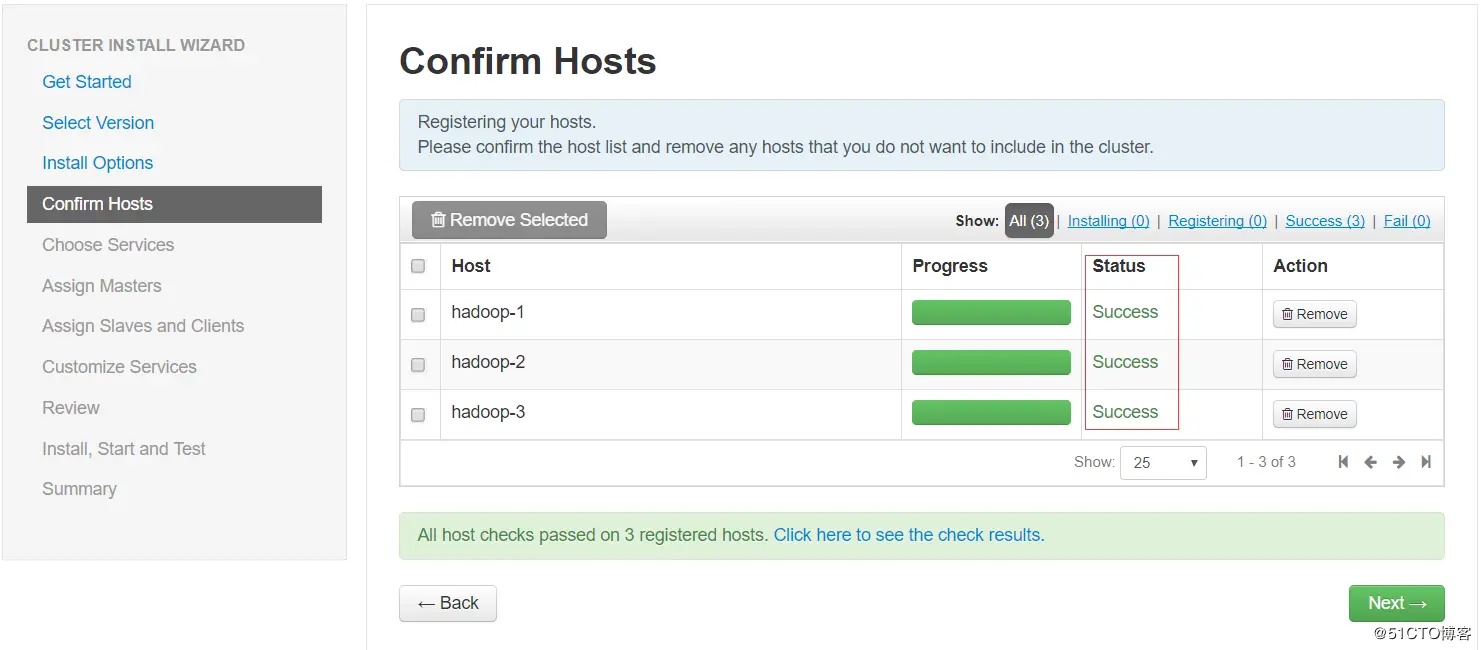The height and width of the screenshot is (650, 1481).
Task: Return to the Get Started step
Action: pyautogui.click(x=87, y=82)
